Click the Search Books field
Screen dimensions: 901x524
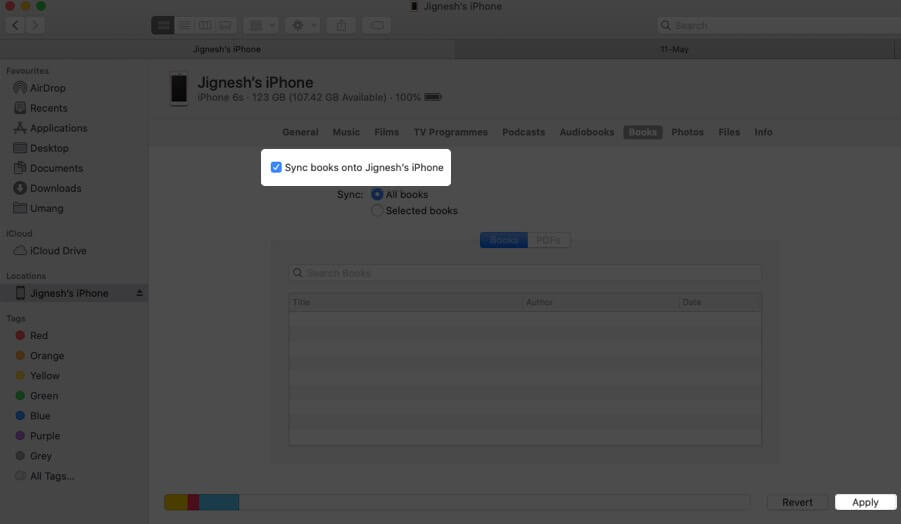(525, 273)
